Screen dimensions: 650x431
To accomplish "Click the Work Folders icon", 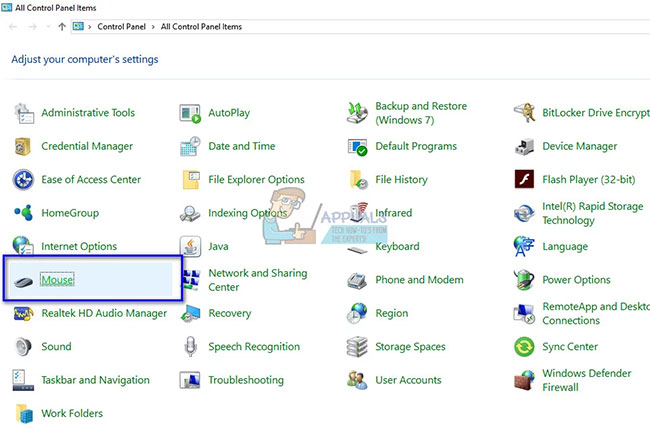I will (24, 414).
